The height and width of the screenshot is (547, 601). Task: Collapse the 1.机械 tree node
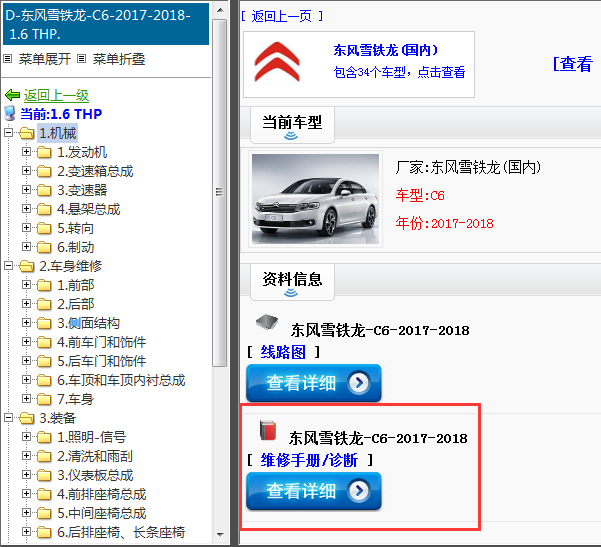pos(8,133)
